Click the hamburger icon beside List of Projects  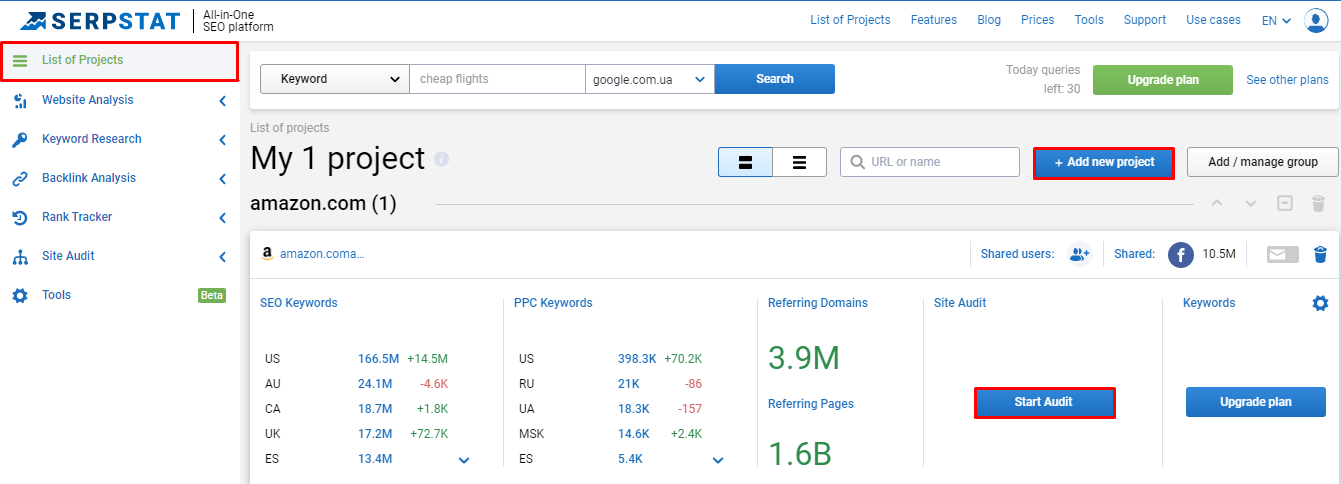(20, 60)
